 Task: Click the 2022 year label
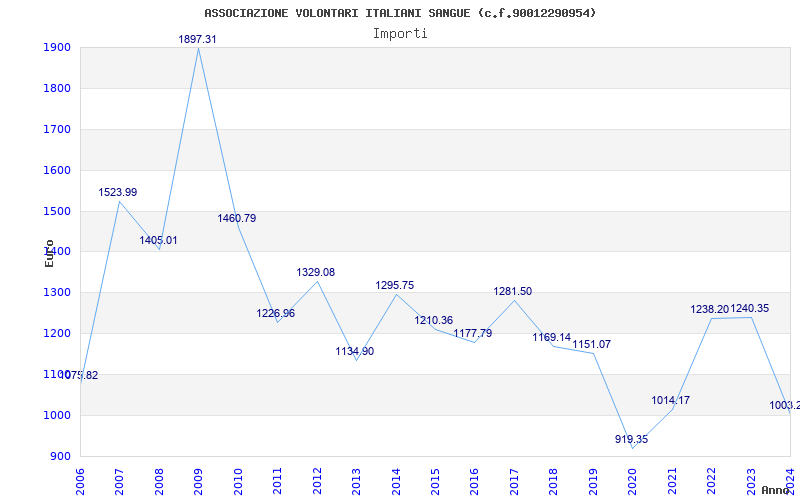(x=711, y=482)
